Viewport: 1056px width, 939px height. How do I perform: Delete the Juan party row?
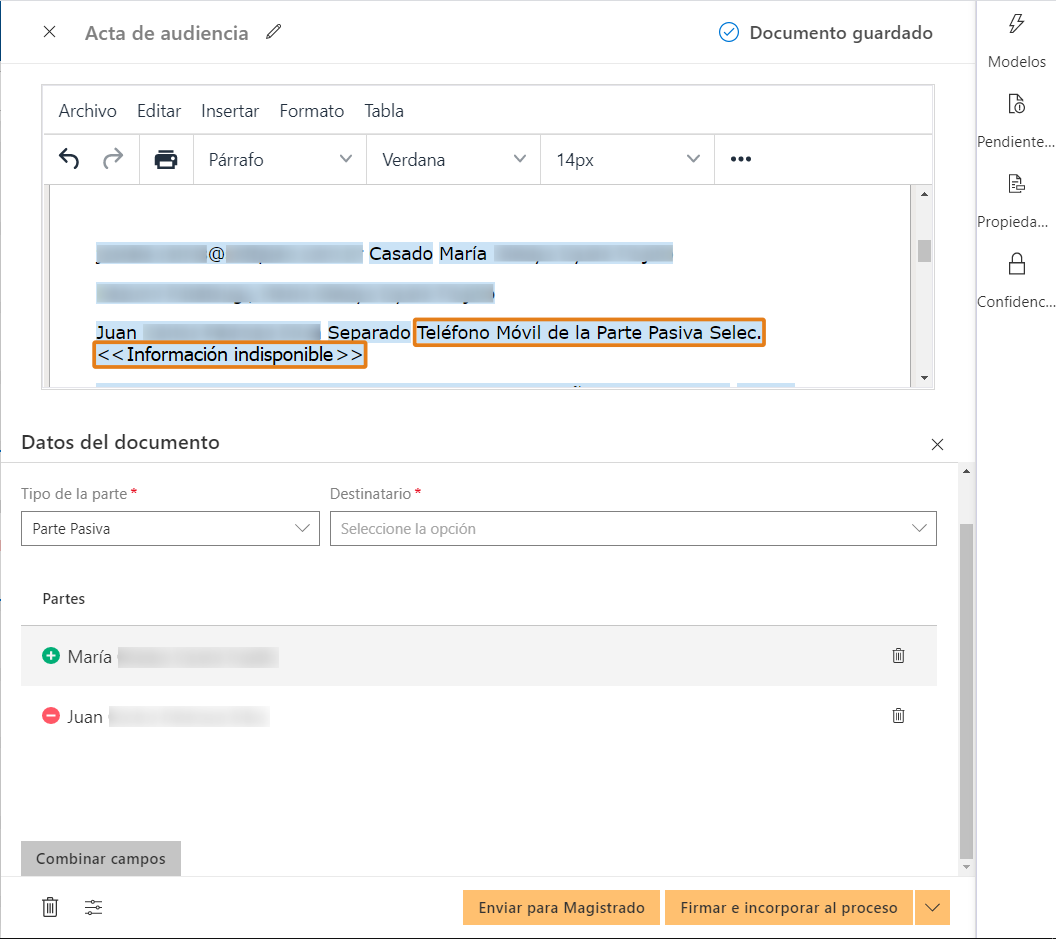[898, 715]
